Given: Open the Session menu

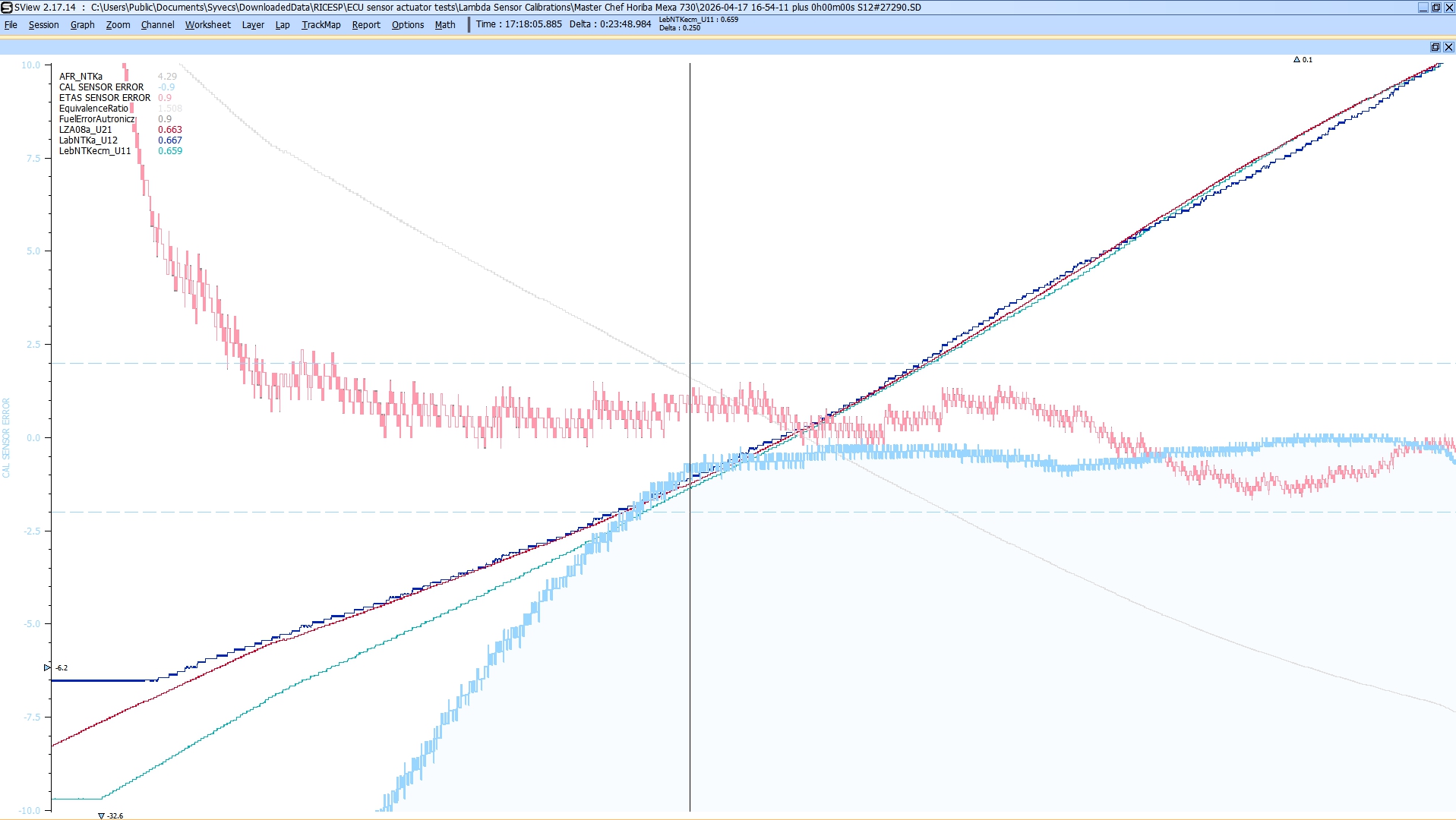Looking at the screenshot, I should (x=43, y=25).
